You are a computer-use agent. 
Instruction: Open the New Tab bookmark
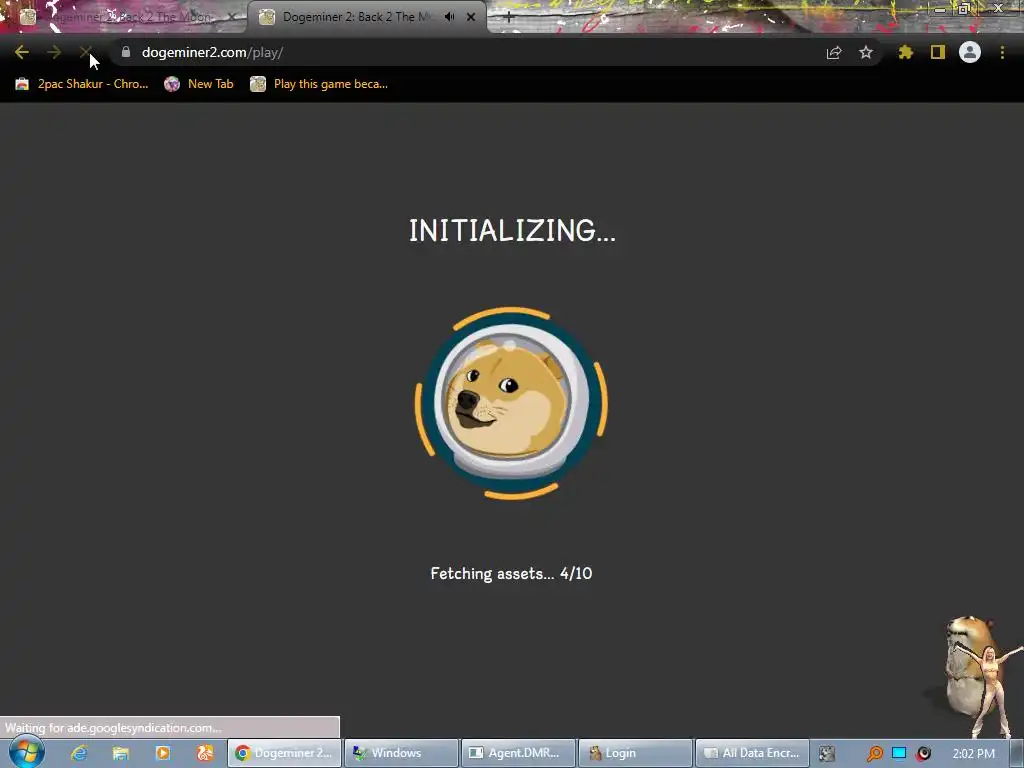(199, 84)
